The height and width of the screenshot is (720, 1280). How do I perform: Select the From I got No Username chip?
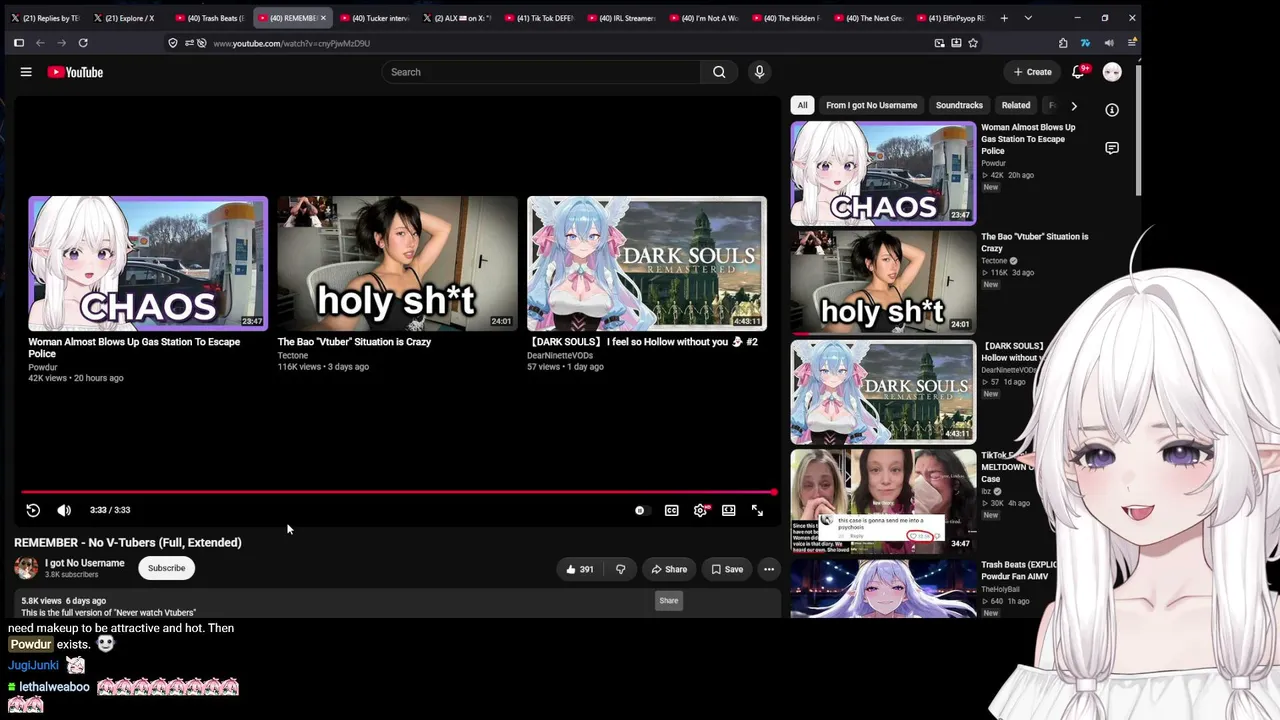(871, 105)
